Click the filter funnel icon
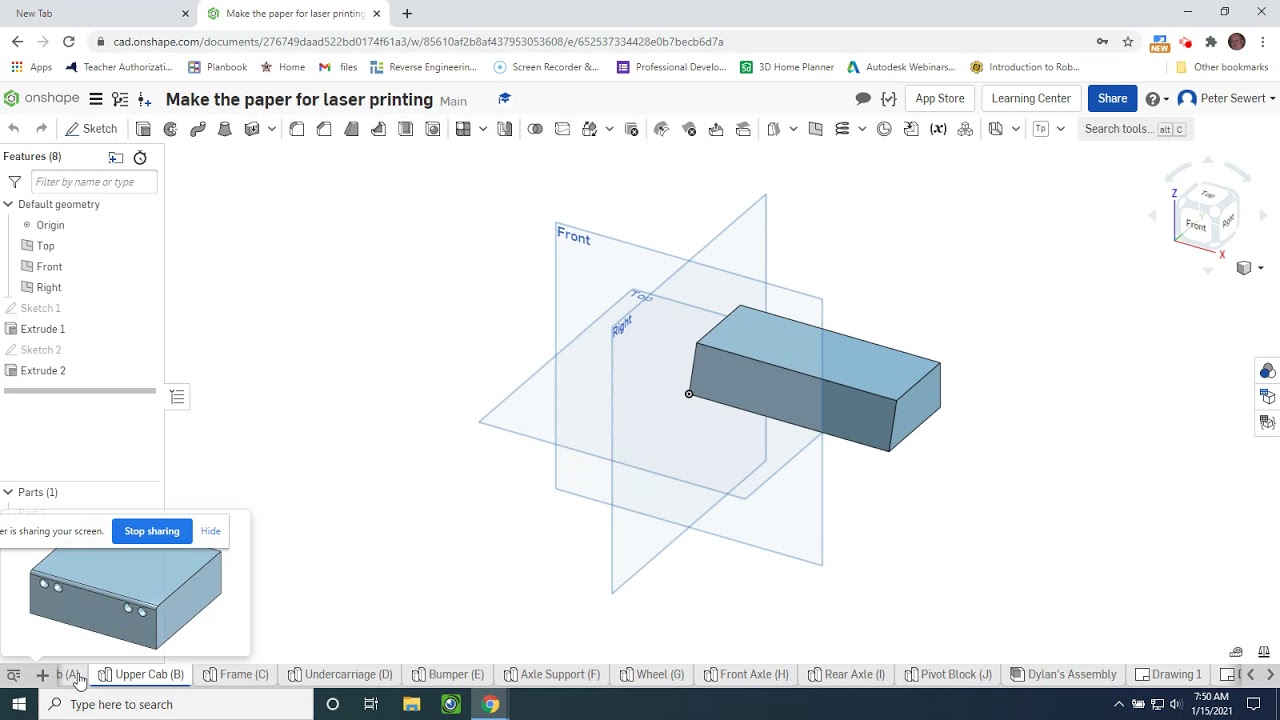Viewport: 1280px width, 720px height. [15, 182]
